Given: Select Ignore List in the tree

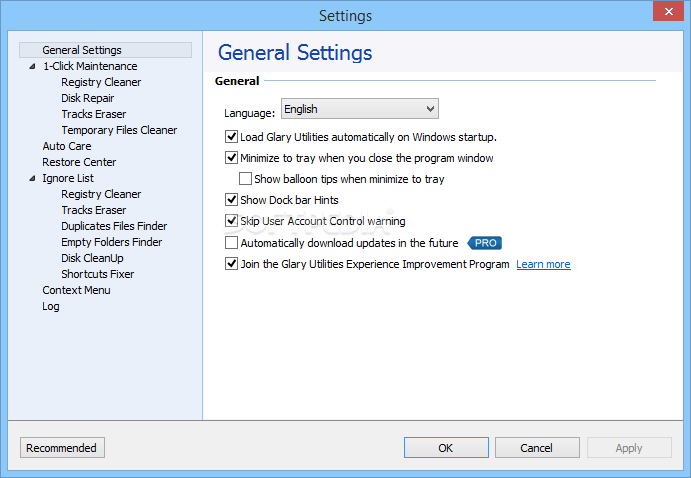Looking at the screenshot, I should point(68,178).
